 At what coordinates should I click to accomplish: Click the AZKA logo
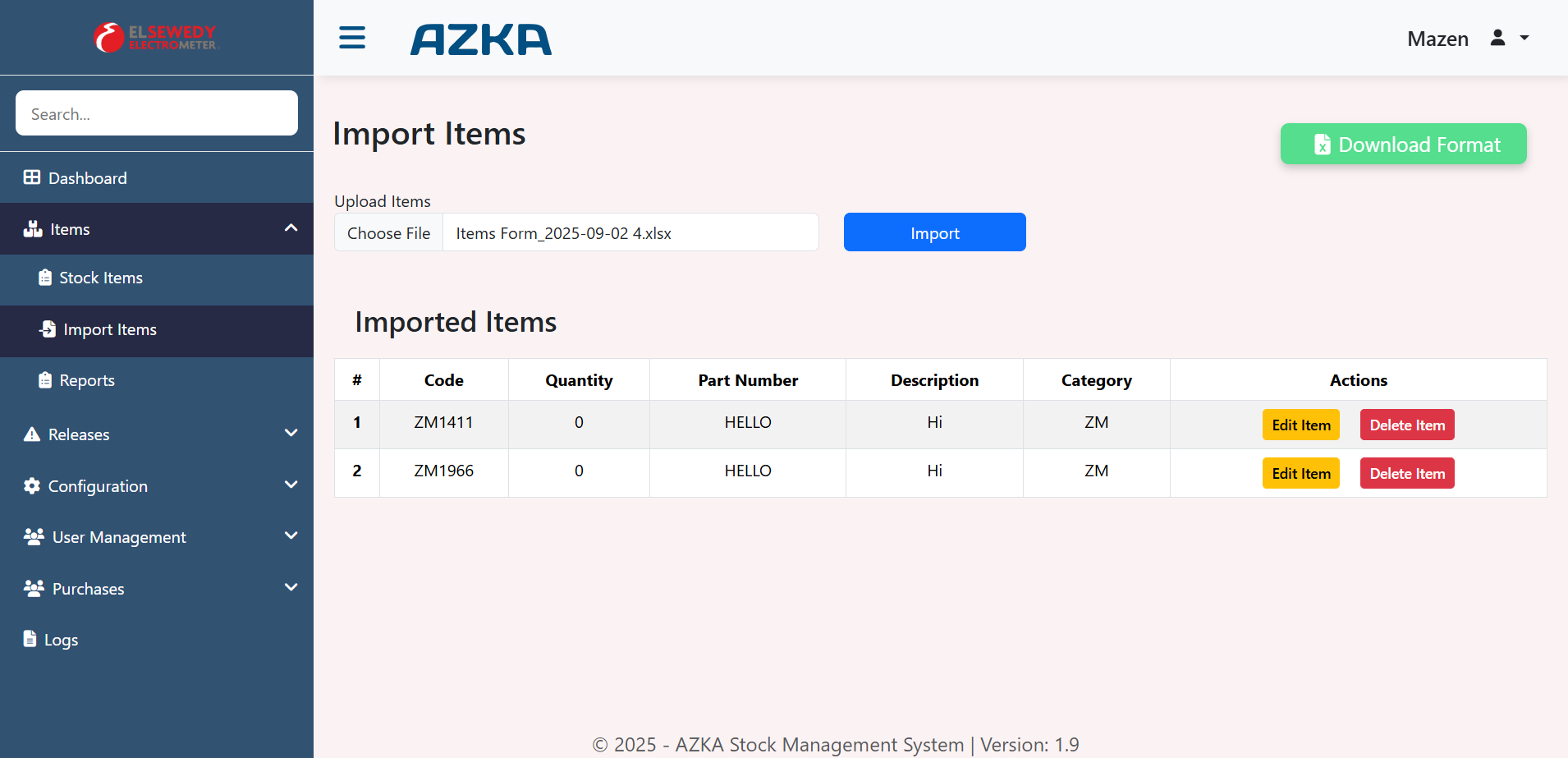click(x=481, y=39)
